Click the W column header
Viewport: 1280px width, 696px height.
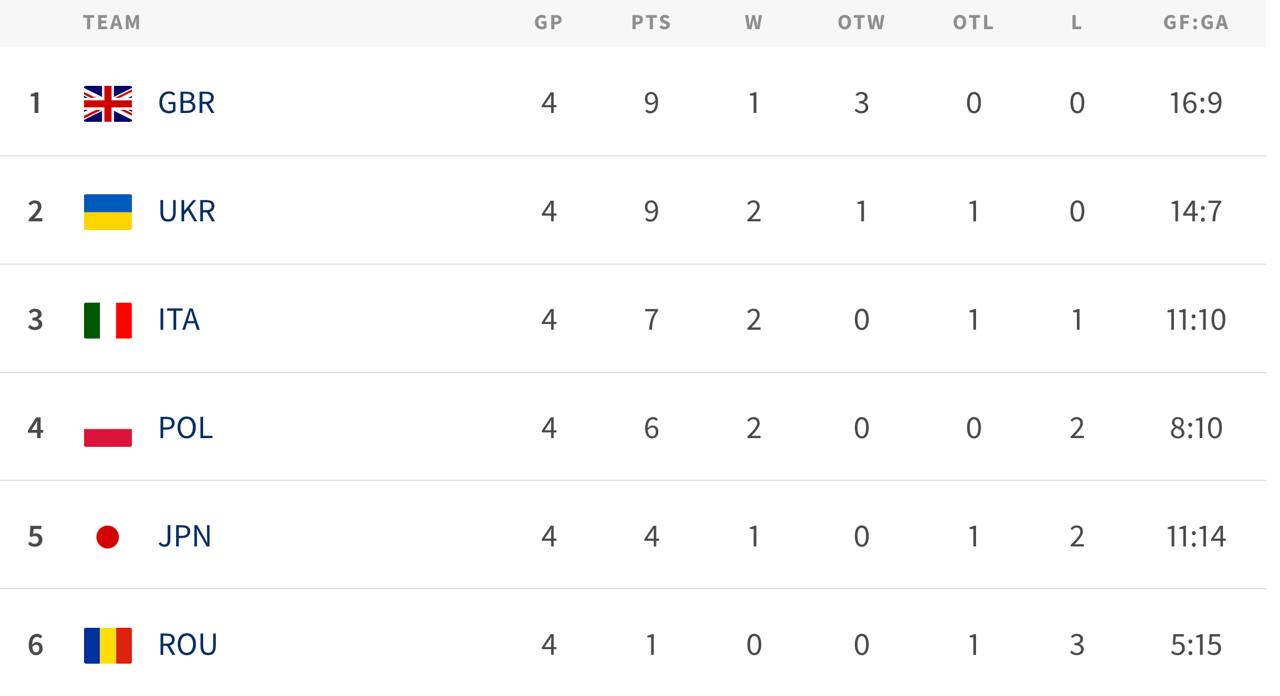tap(753, 22)
